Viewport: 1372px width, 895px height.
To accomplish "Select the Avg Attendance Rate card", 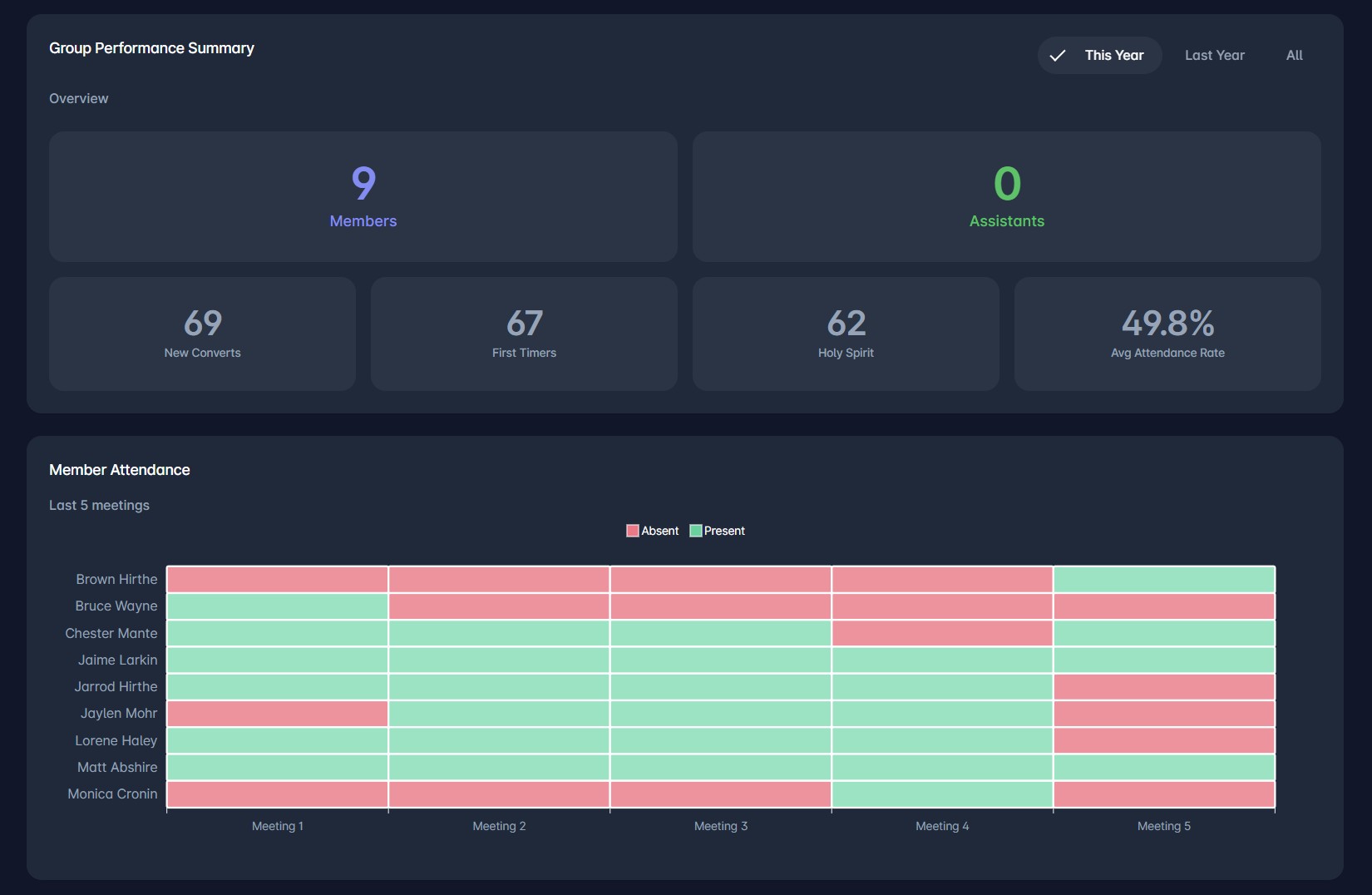I will pyautogui.click(x=1167, y=333).
